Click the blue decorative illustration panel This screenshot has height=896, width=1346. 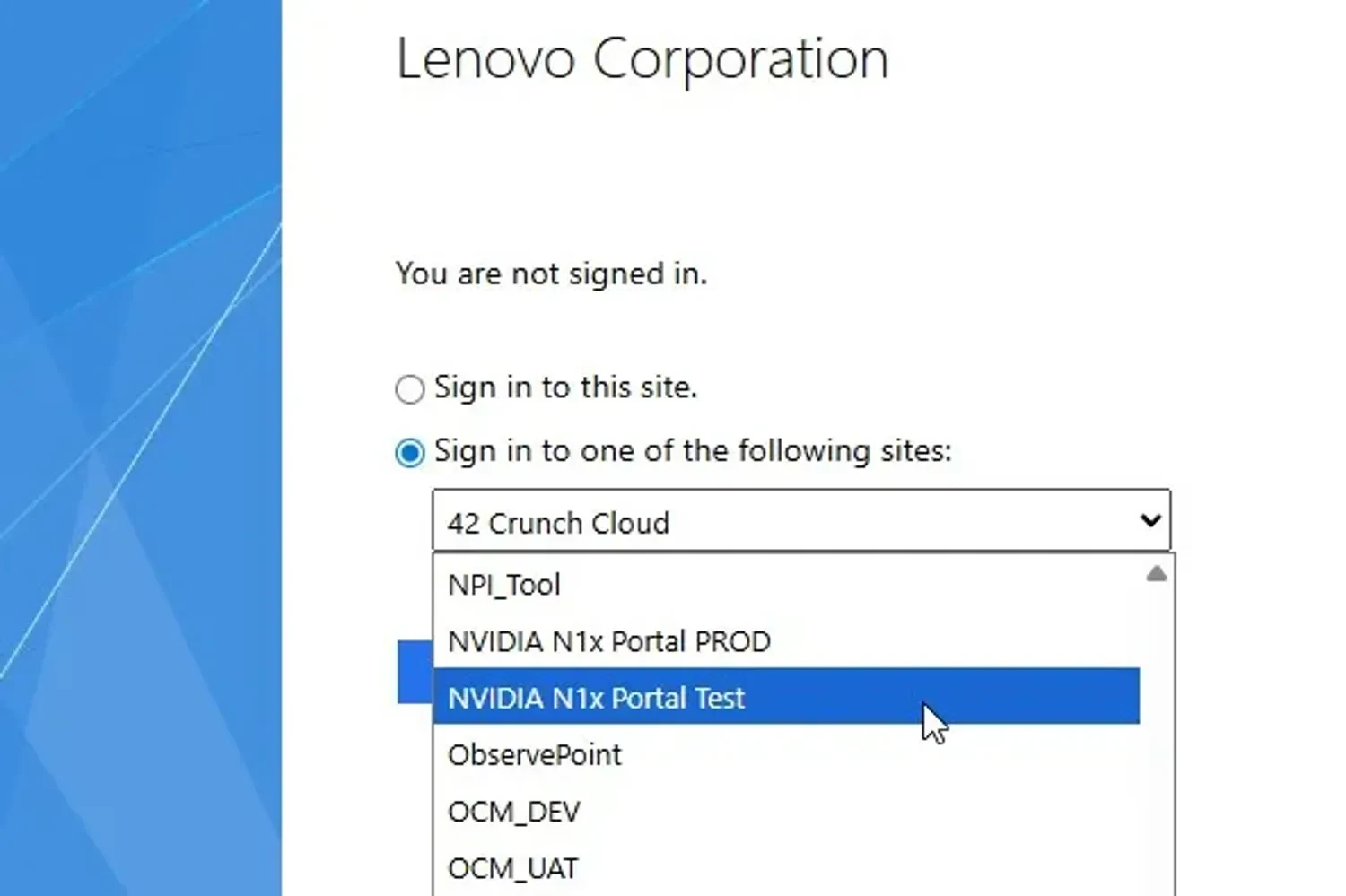pos(140,448)
